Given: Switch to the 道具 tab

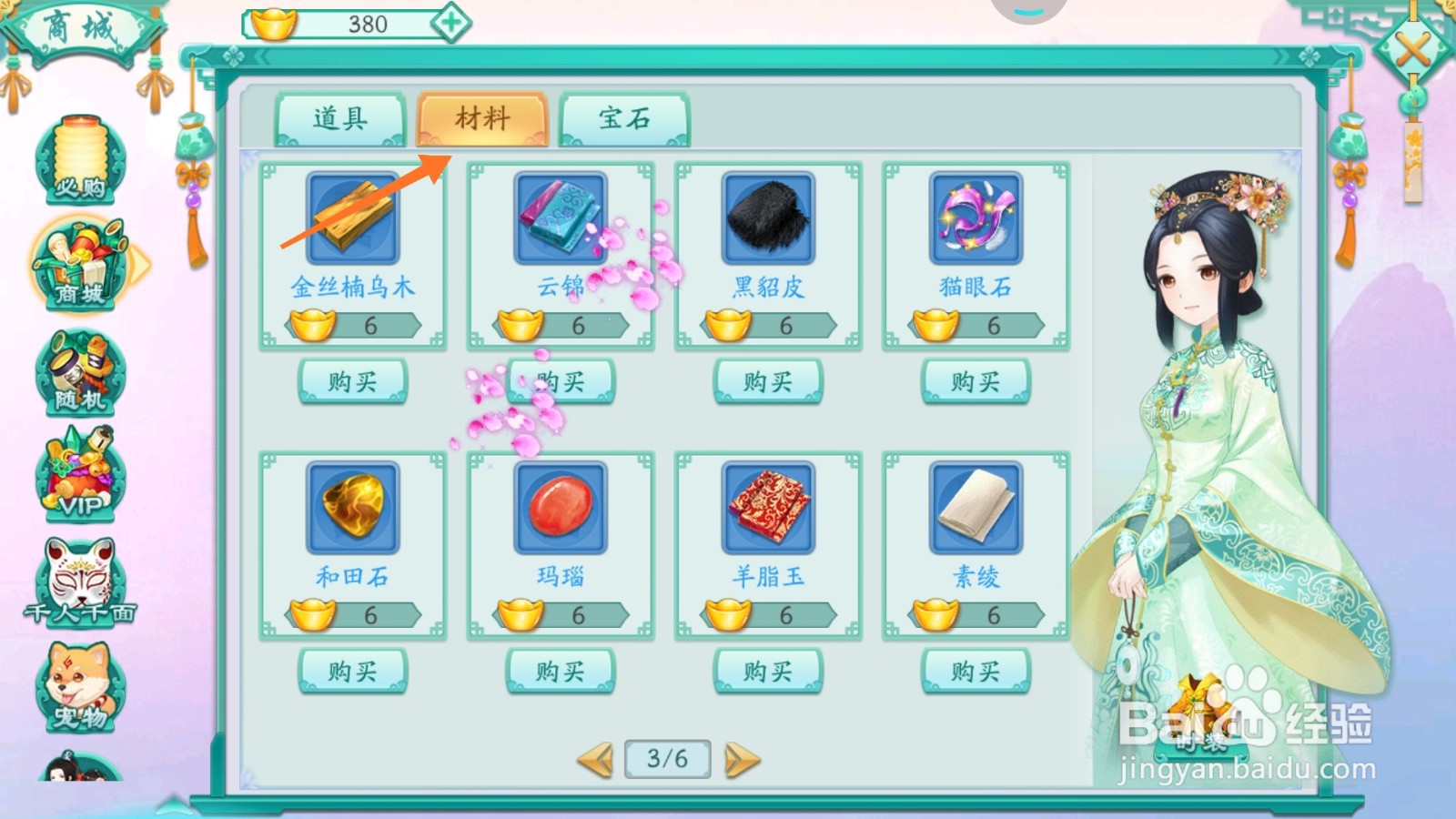Looking at the screenshot, I should [x=340, y=119].
